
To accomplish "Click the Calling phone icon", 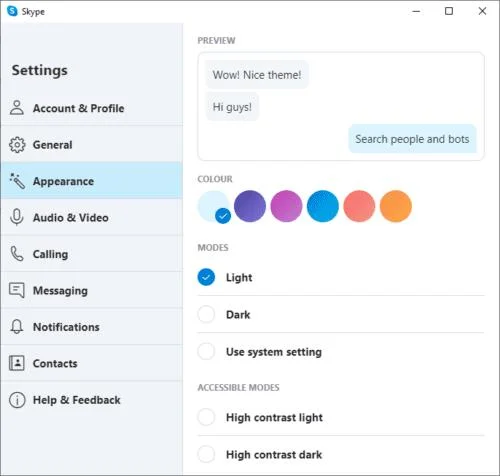I will [17, 254].
